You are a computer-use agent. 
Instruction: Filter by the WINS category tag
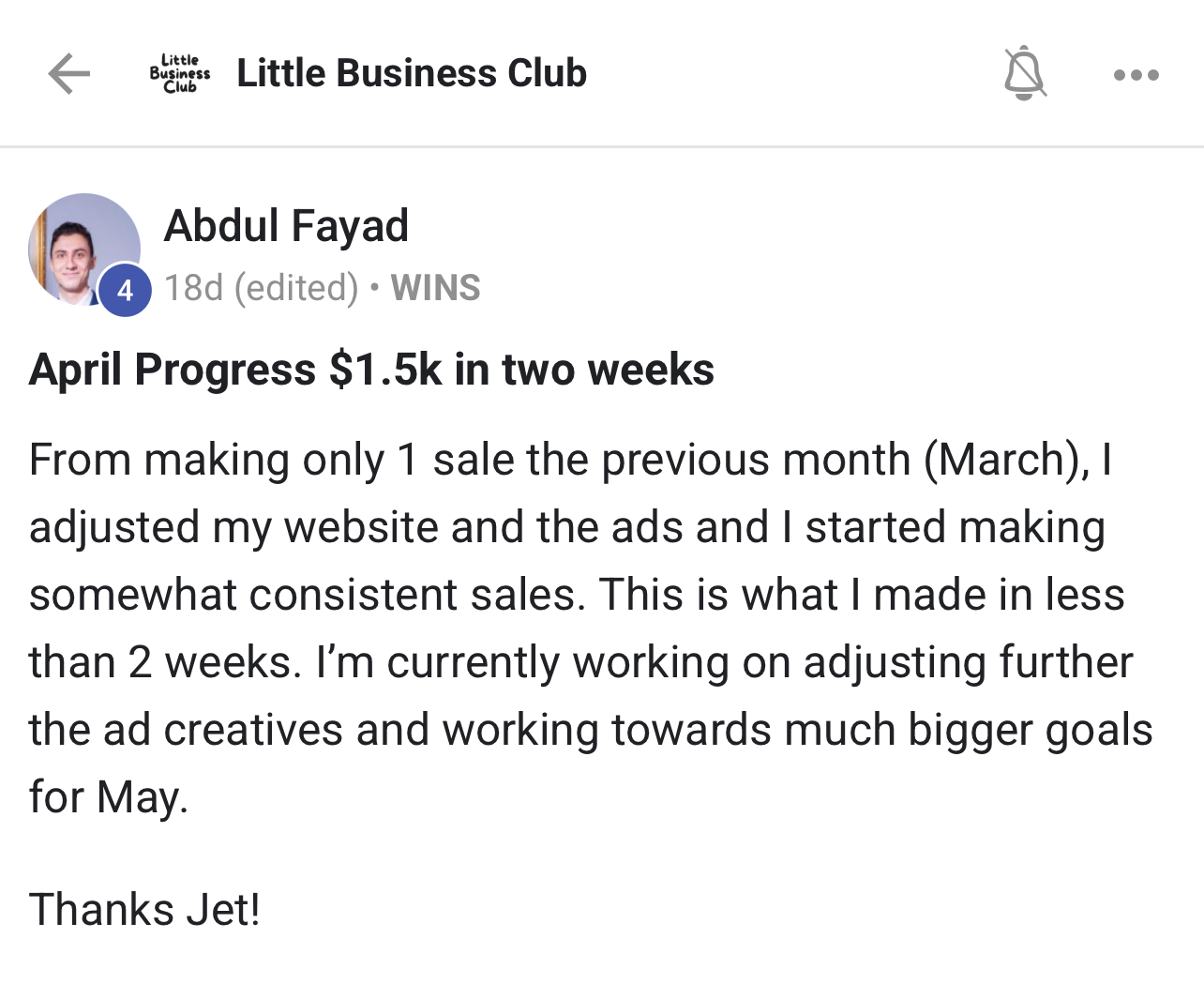click(435, 288)
